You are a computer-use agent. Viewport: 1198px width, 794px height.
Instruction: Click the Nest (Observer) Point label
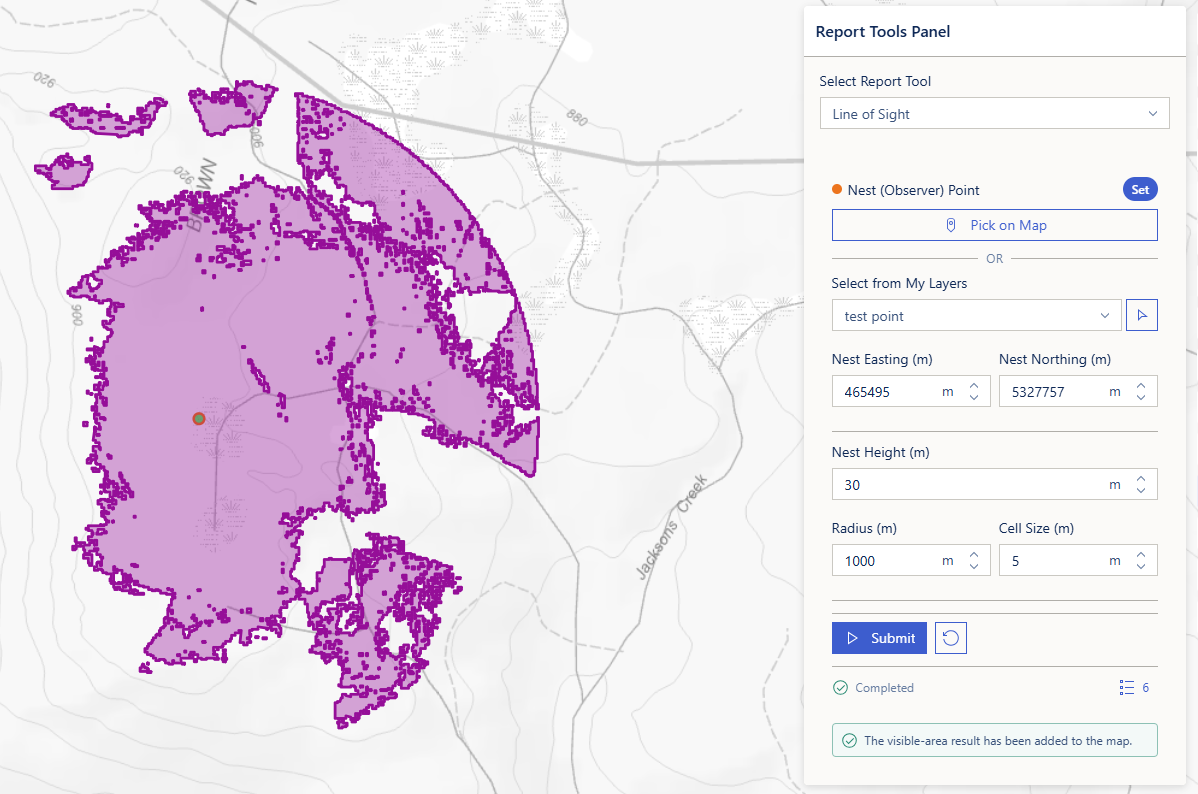point(913,190)
